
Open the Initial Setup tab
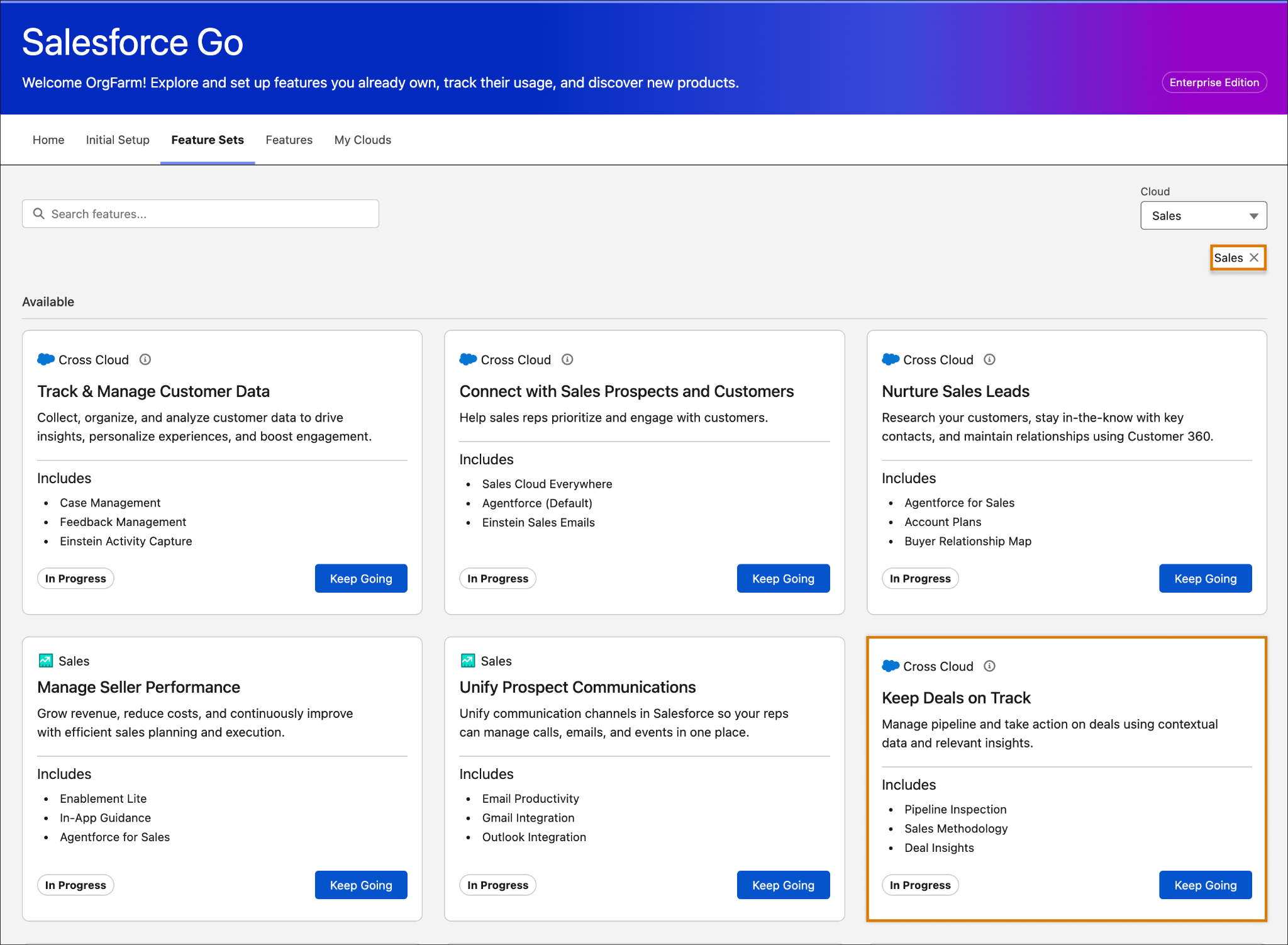click(118, 140)
